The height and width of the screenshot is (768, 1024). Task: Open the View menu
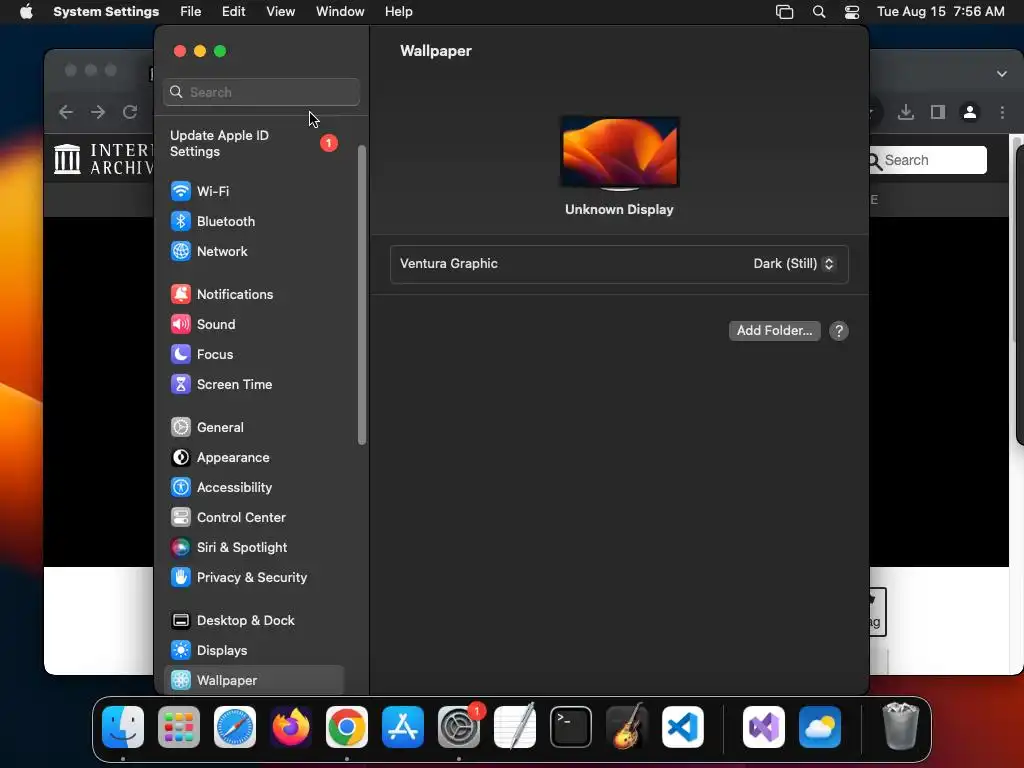[x=281, y=12]
